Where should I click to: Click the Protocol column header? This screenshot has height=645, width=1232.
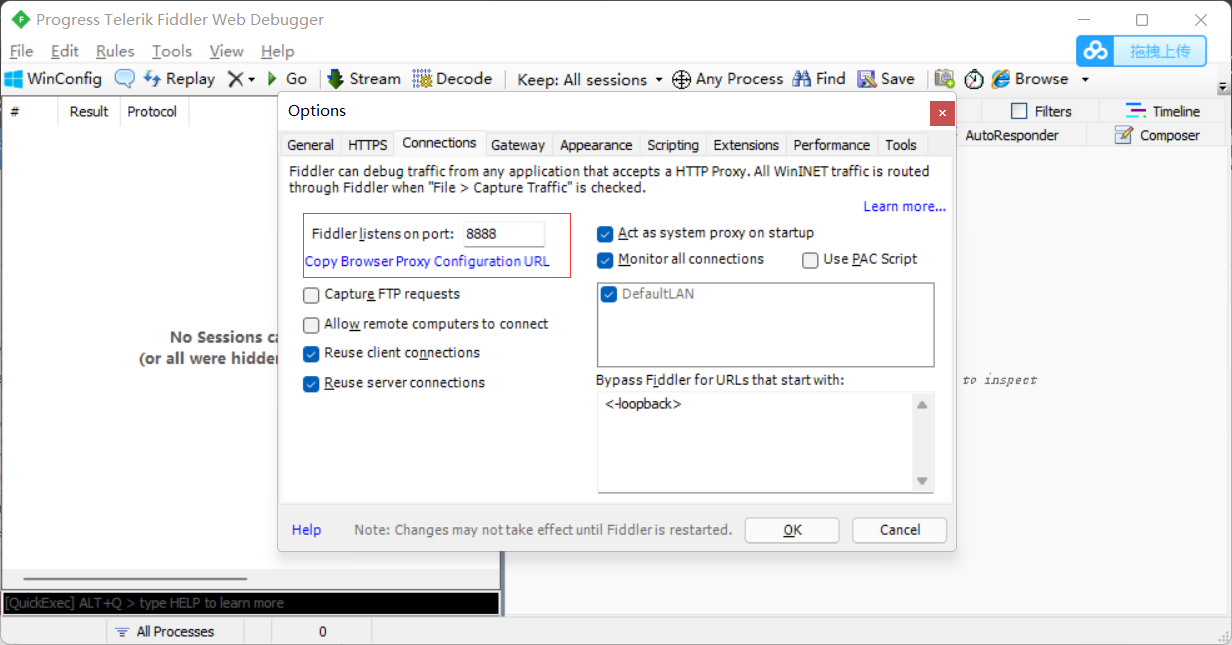point(152,112)
